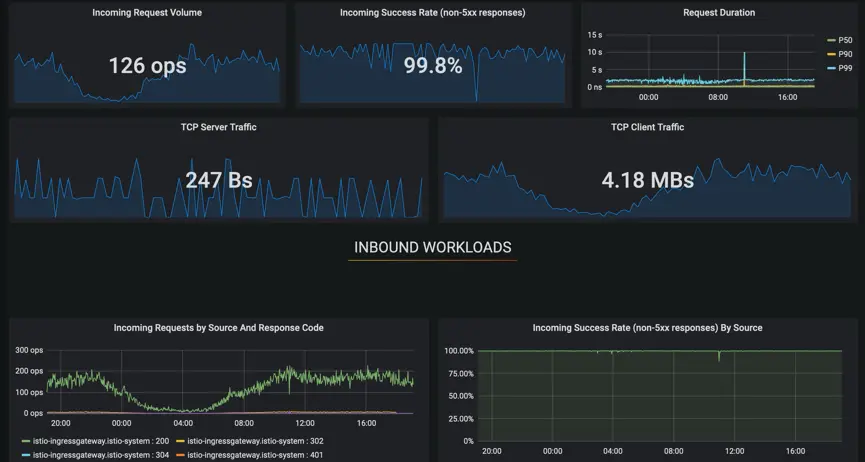Click the 10 s axis label in Request Duration
Screen dimensions: 865x462
click(595, 52)
